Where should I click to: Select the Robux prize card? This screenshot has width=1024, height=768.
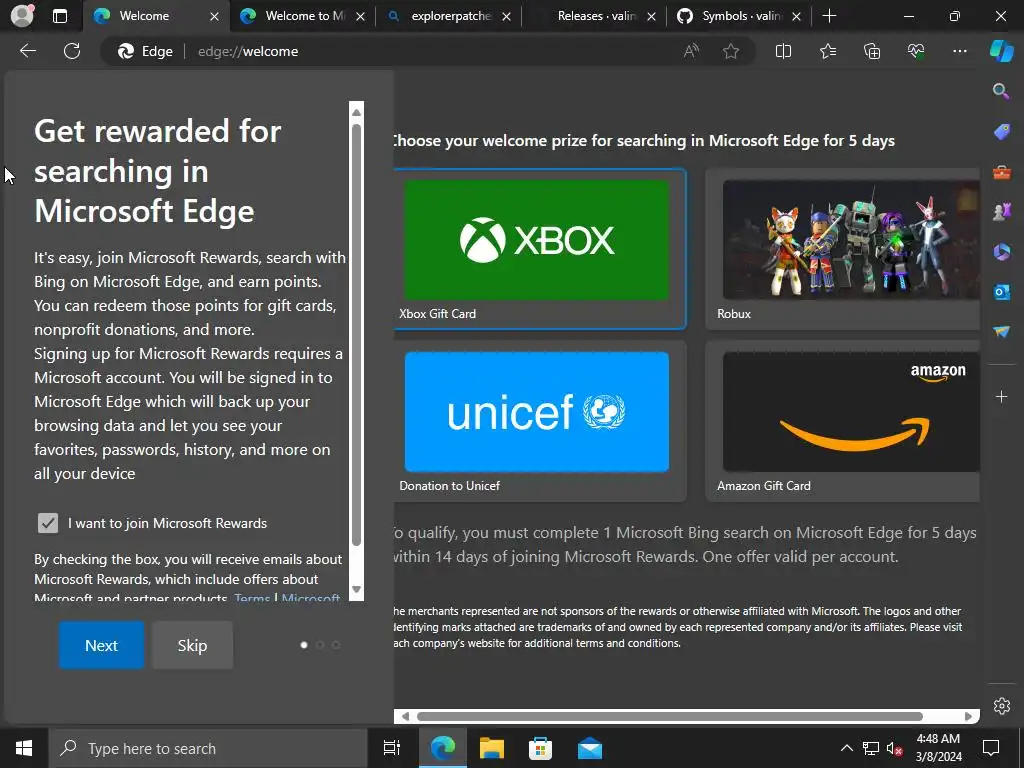[x=842, y=249]
